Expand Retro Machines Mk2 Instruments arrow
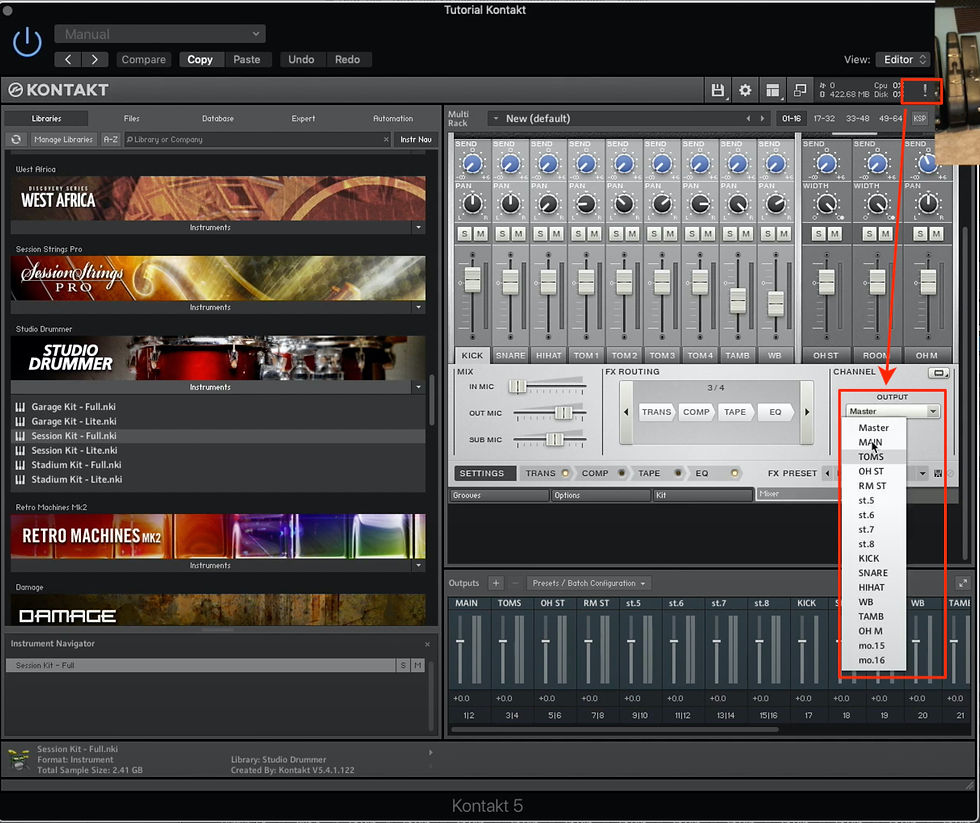This screenshot has width=980, height=823. coord(418,566)
